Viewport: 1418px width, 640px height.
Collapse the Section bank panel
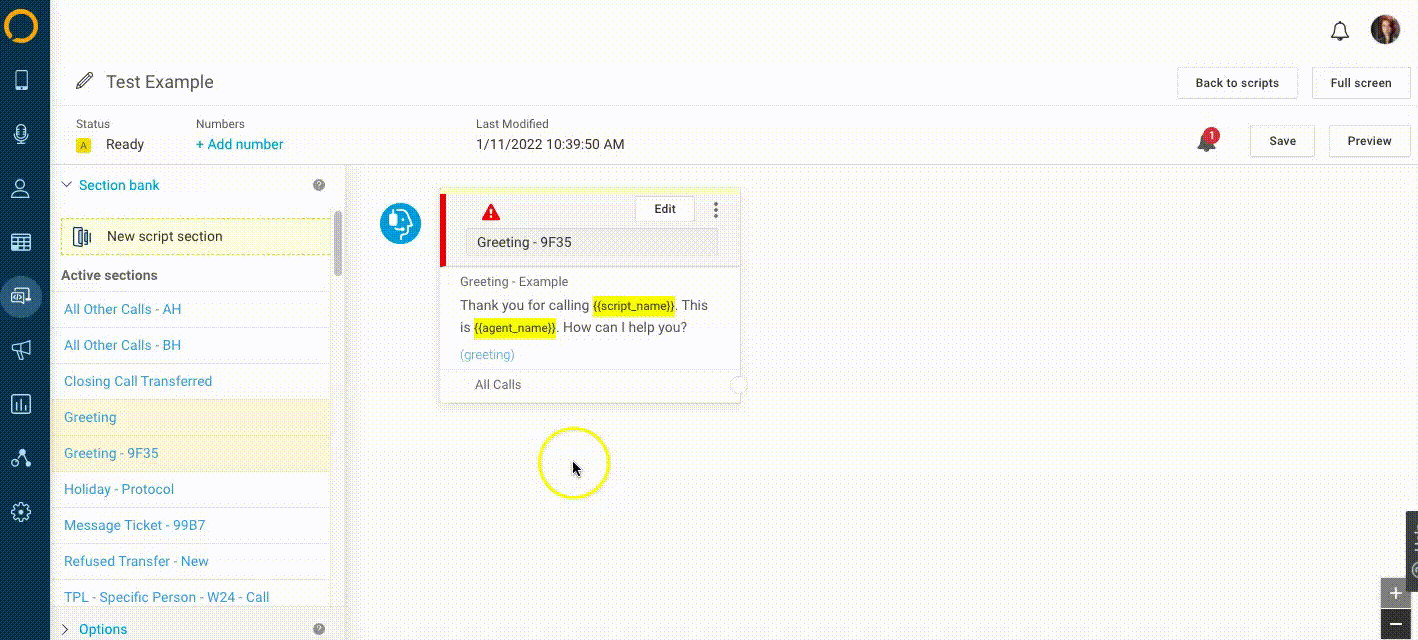coord(67,185)
